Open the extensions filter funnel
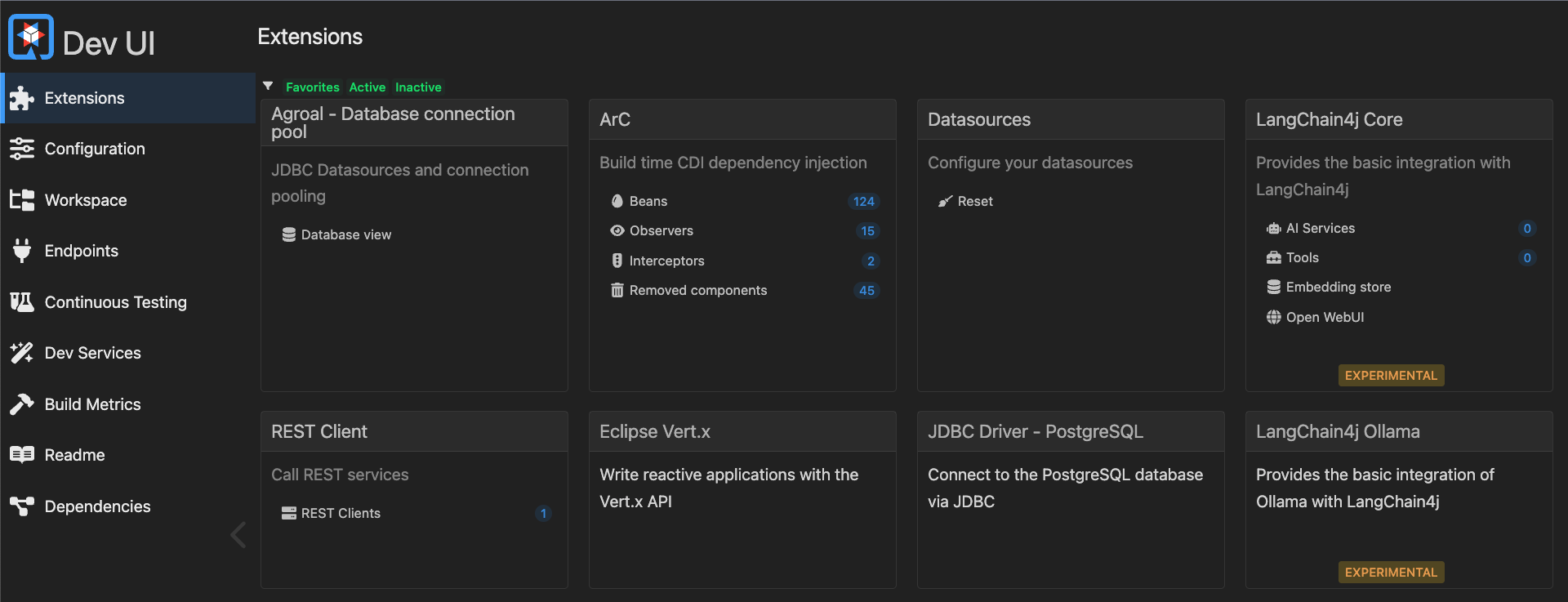 (x=268, y=86)
